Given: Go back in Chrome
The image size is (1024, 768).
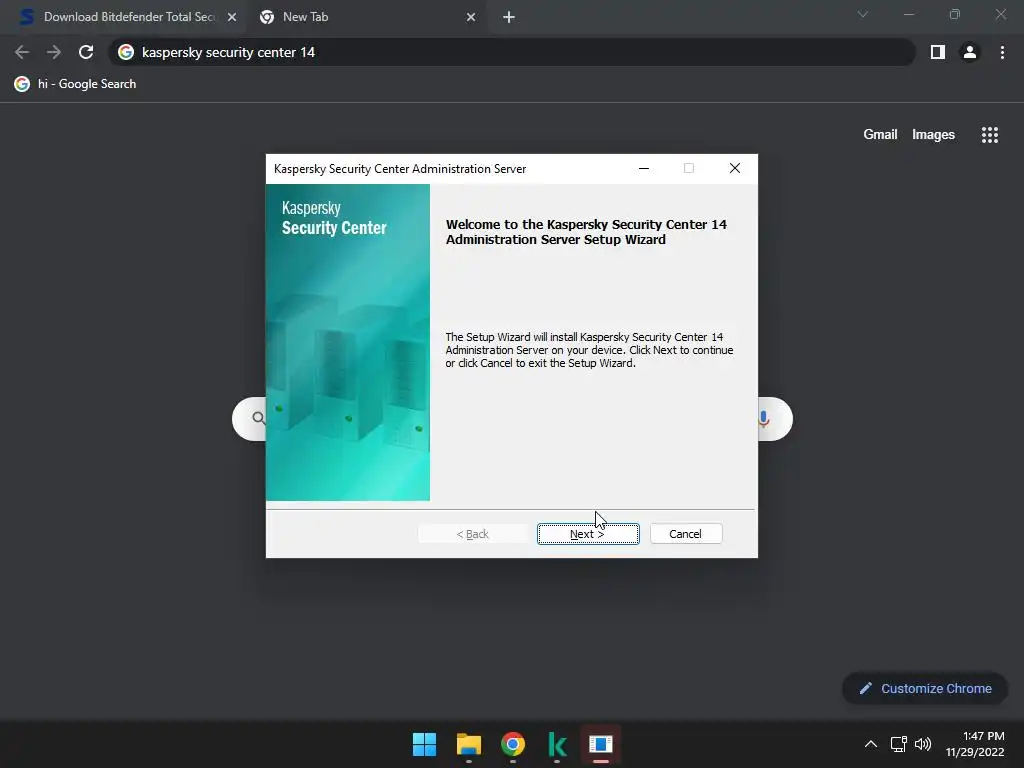Looking at the screenshot, I should [x=22, y=52].
